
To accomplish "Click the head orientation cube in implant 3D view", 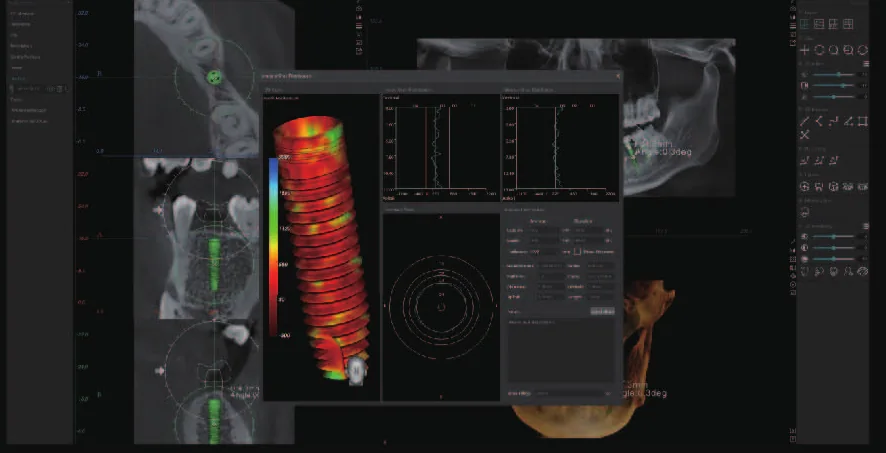I will 357,370.
